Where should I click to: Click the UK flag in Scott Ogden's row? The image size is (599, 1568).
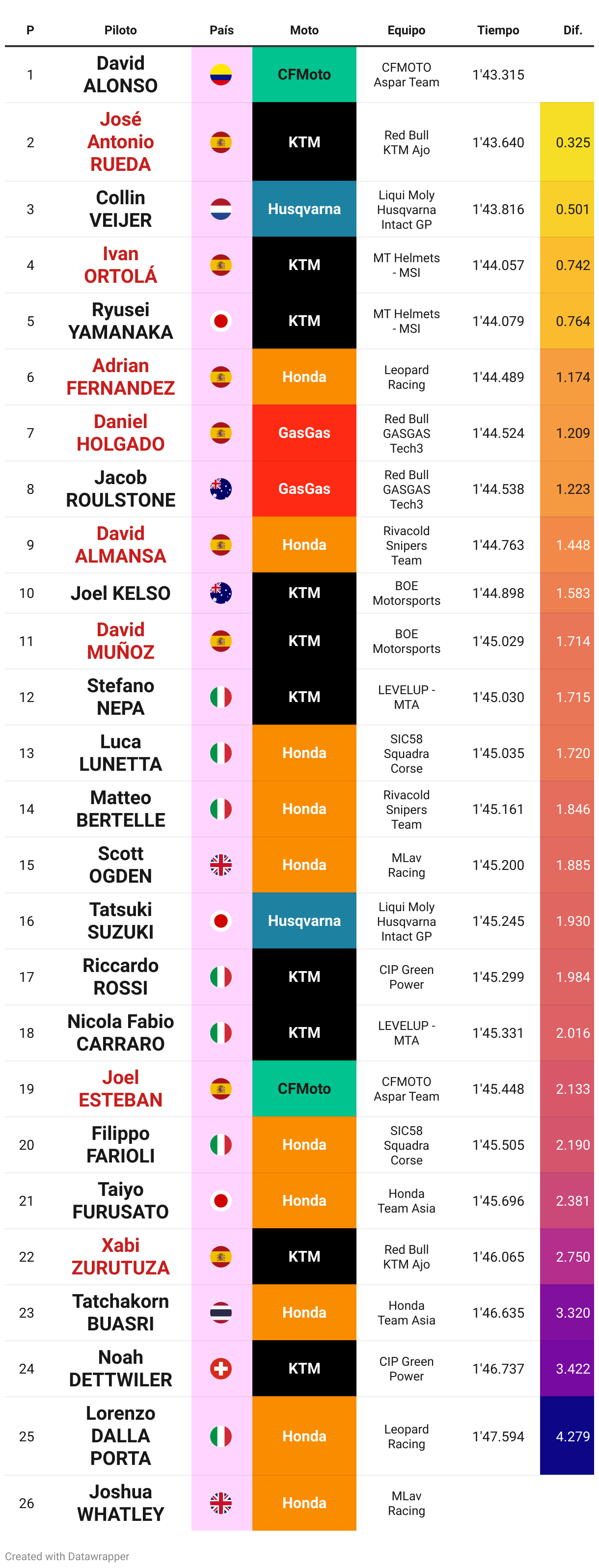[221, 865]
